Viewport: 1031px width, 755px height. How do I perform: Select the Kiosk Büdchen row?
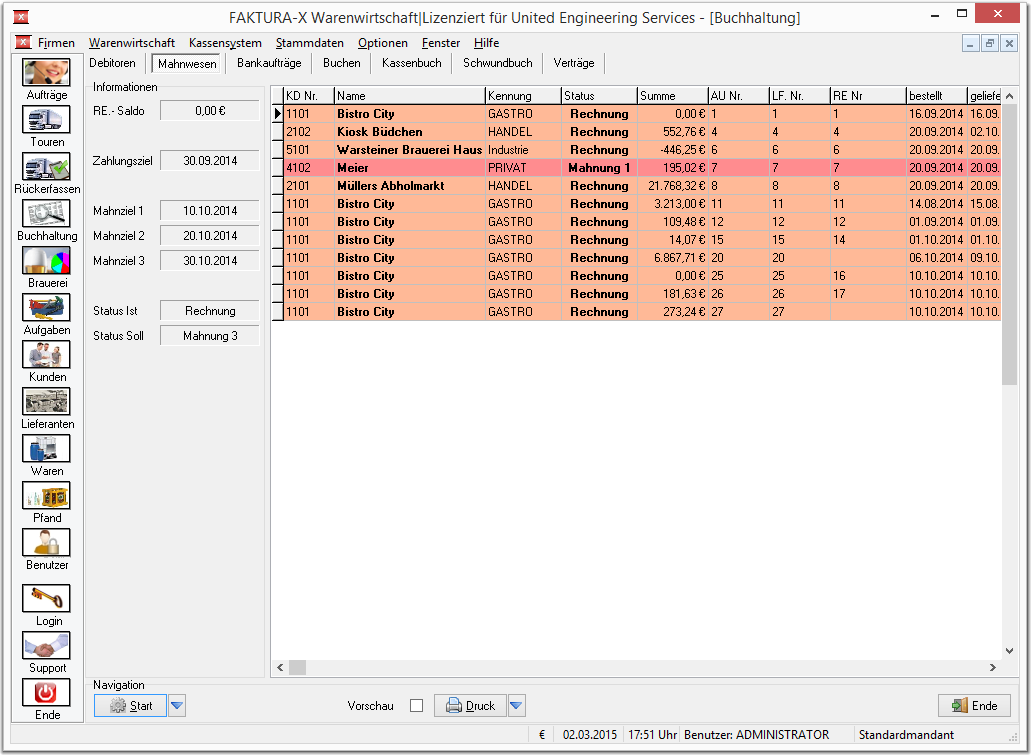(x=642, y=132)
